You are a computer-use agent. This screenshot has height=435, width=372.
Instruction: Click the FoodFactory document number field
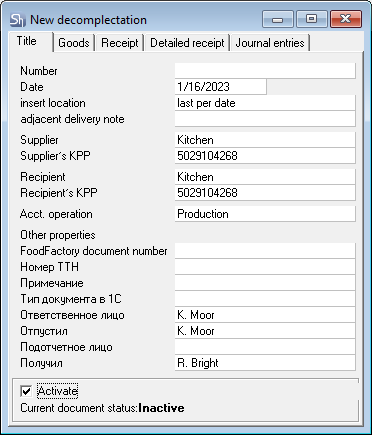(x=265, y=251)
